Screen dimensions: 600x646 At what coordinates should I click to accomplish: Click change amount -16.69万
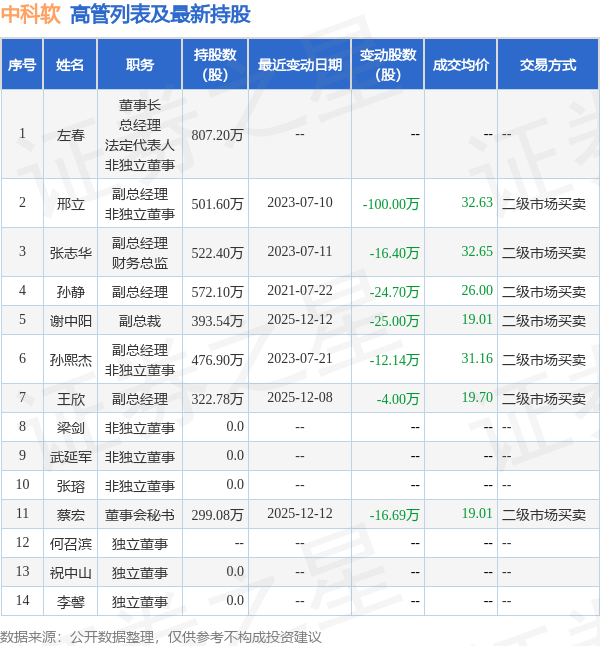[x=394, y=515]
